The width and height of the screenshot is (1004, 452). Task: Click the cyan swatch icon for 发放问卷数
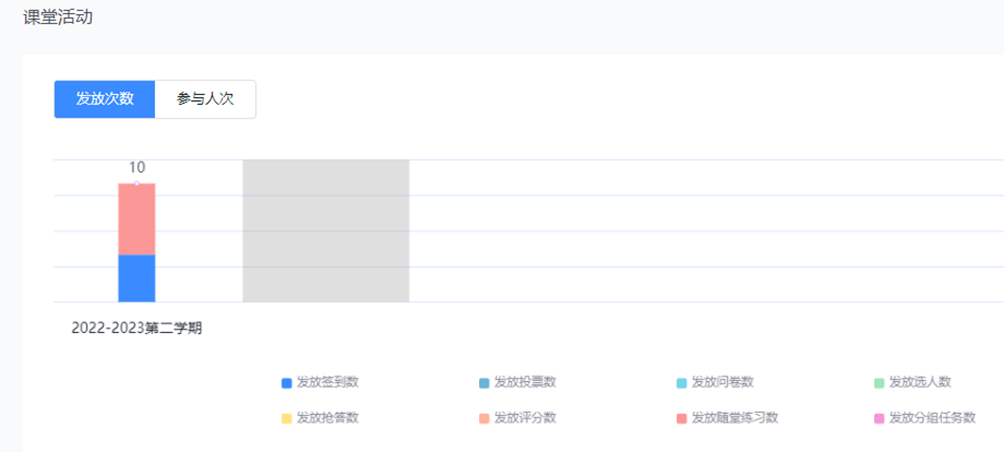(682, 383)
